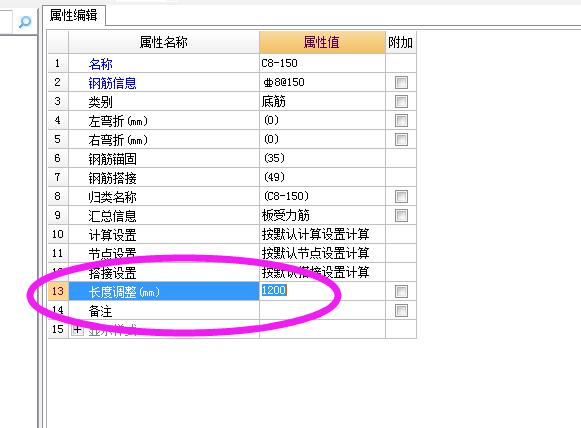
Task: Select the 搭接设置 property label
Action: pyautogui.click(x=112, y=273)
